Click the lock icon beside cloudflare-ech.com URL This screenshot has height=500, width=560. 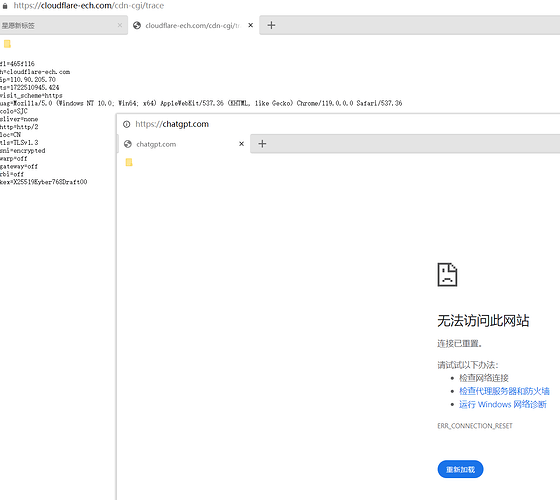coord(5,6)
